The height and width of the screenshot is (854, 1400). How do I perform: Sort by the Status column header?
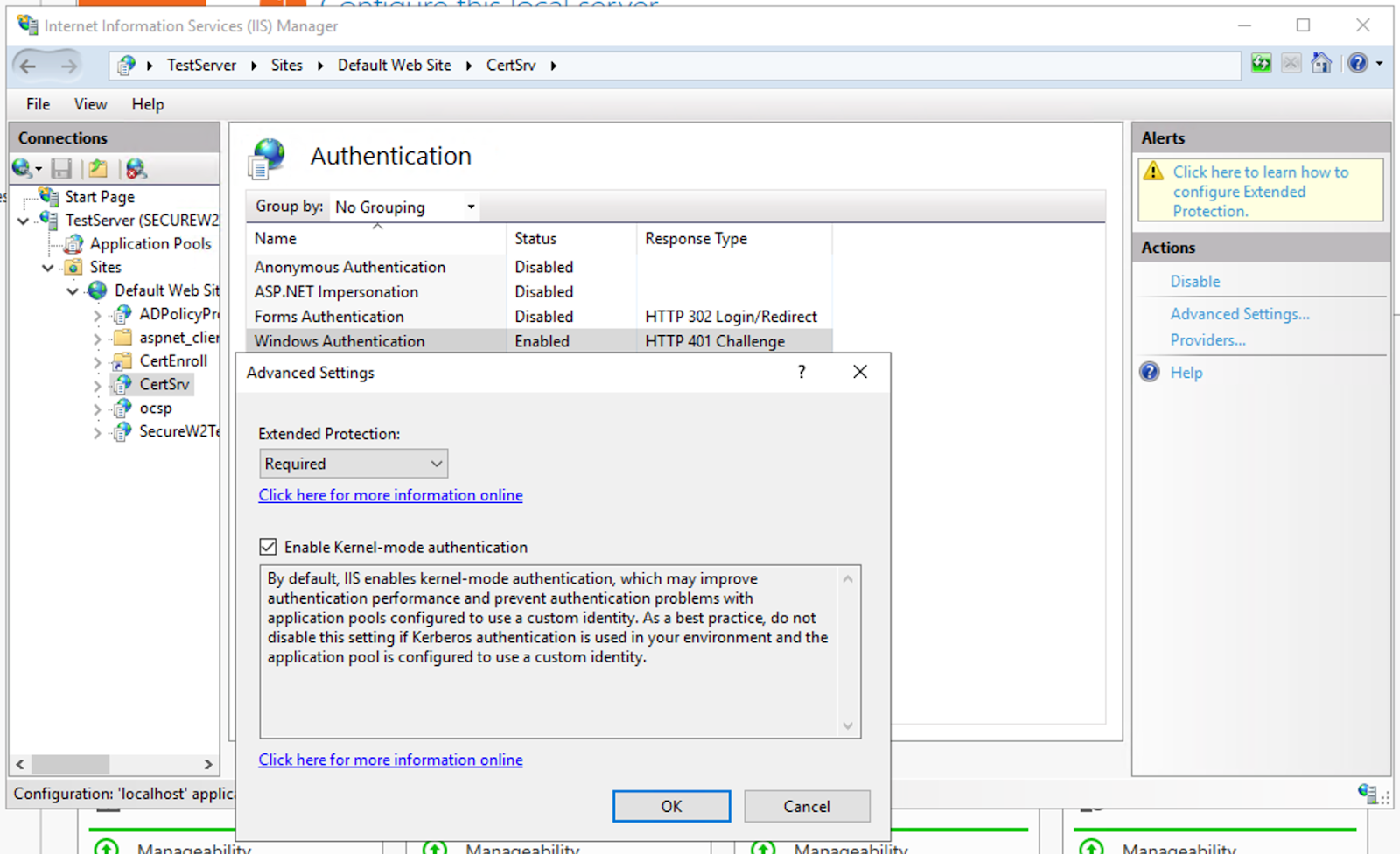tap(571, 239)
